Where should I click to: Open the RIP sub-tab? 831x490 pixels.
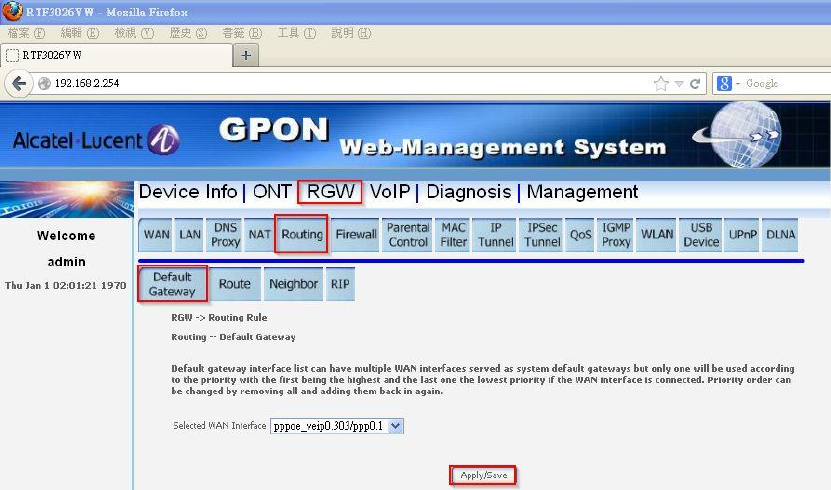340,284
